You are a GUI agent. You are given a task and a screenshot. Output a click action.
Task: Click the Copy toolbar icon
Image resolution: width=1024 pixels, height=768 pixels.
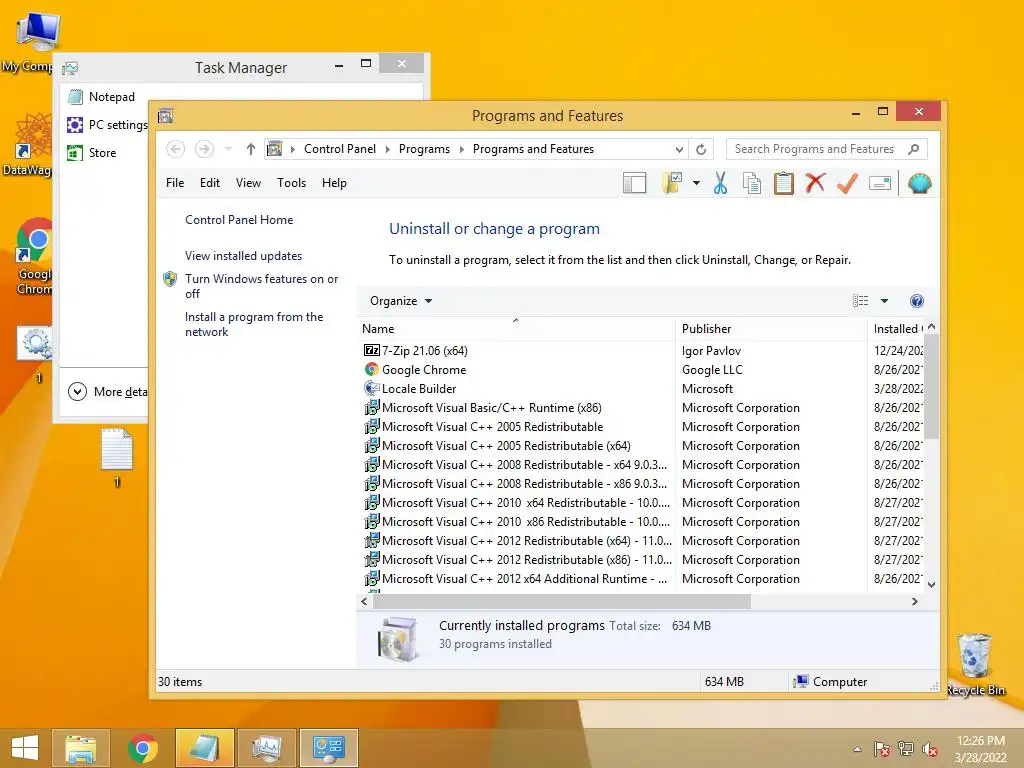[x=752, y=184]
